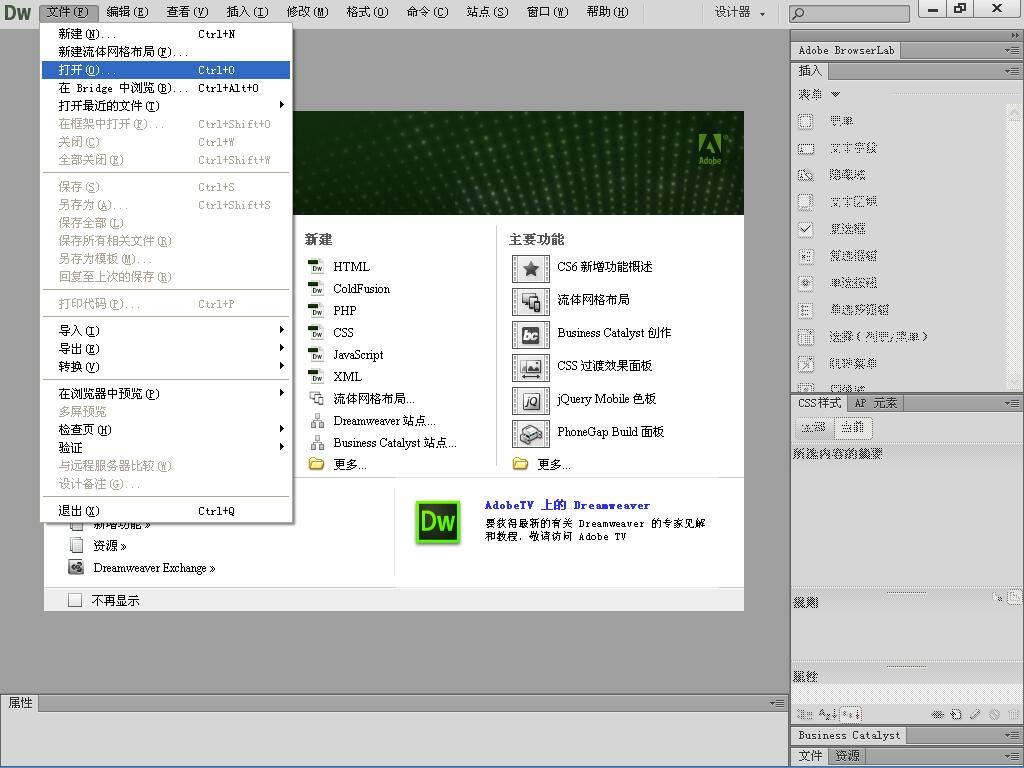Open the 设计器 workspace dropdown
The image size is (1024, 768).
740,12
